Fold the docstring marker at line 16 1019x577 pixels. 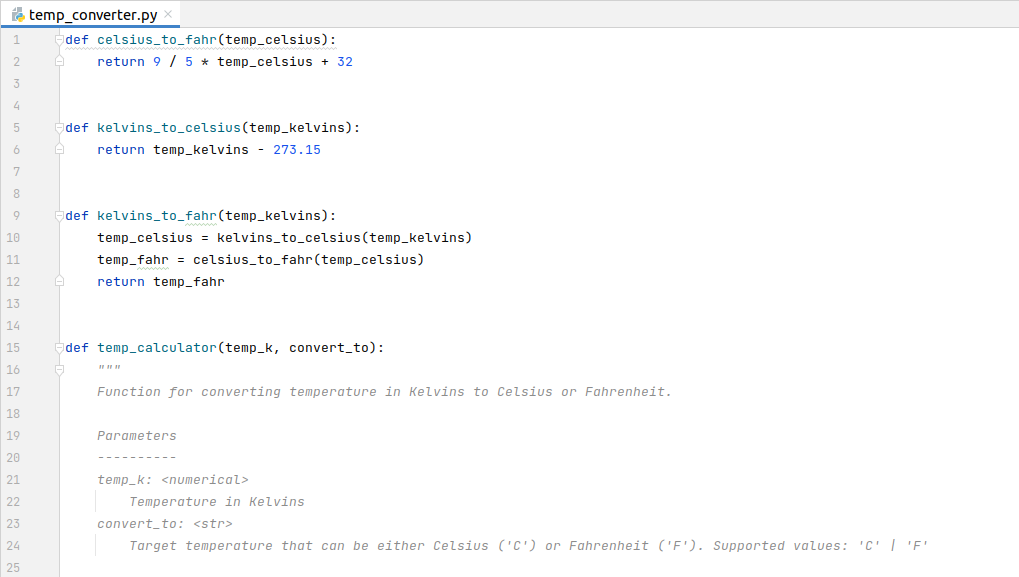pos(59,370)
